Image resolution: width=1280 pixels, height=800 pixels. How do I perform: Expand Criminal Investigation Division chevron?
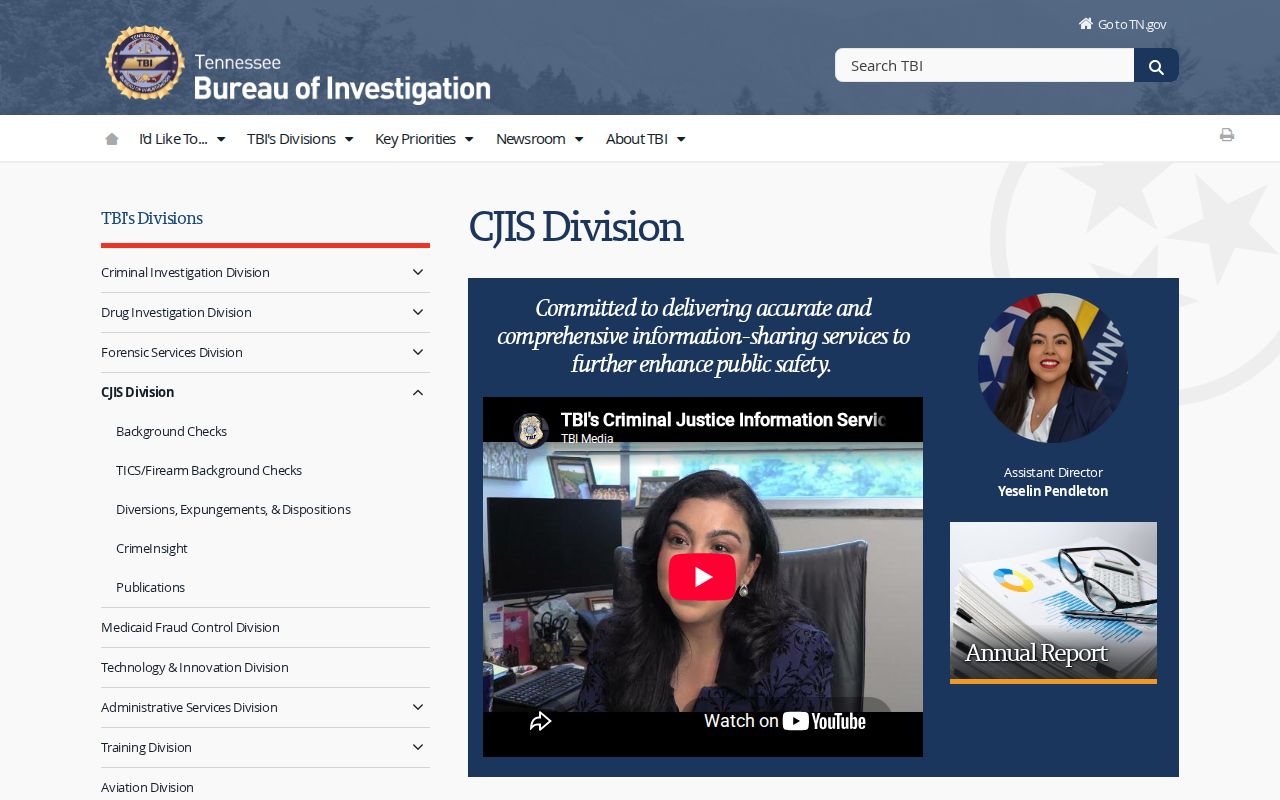click(x=418, y=272)
